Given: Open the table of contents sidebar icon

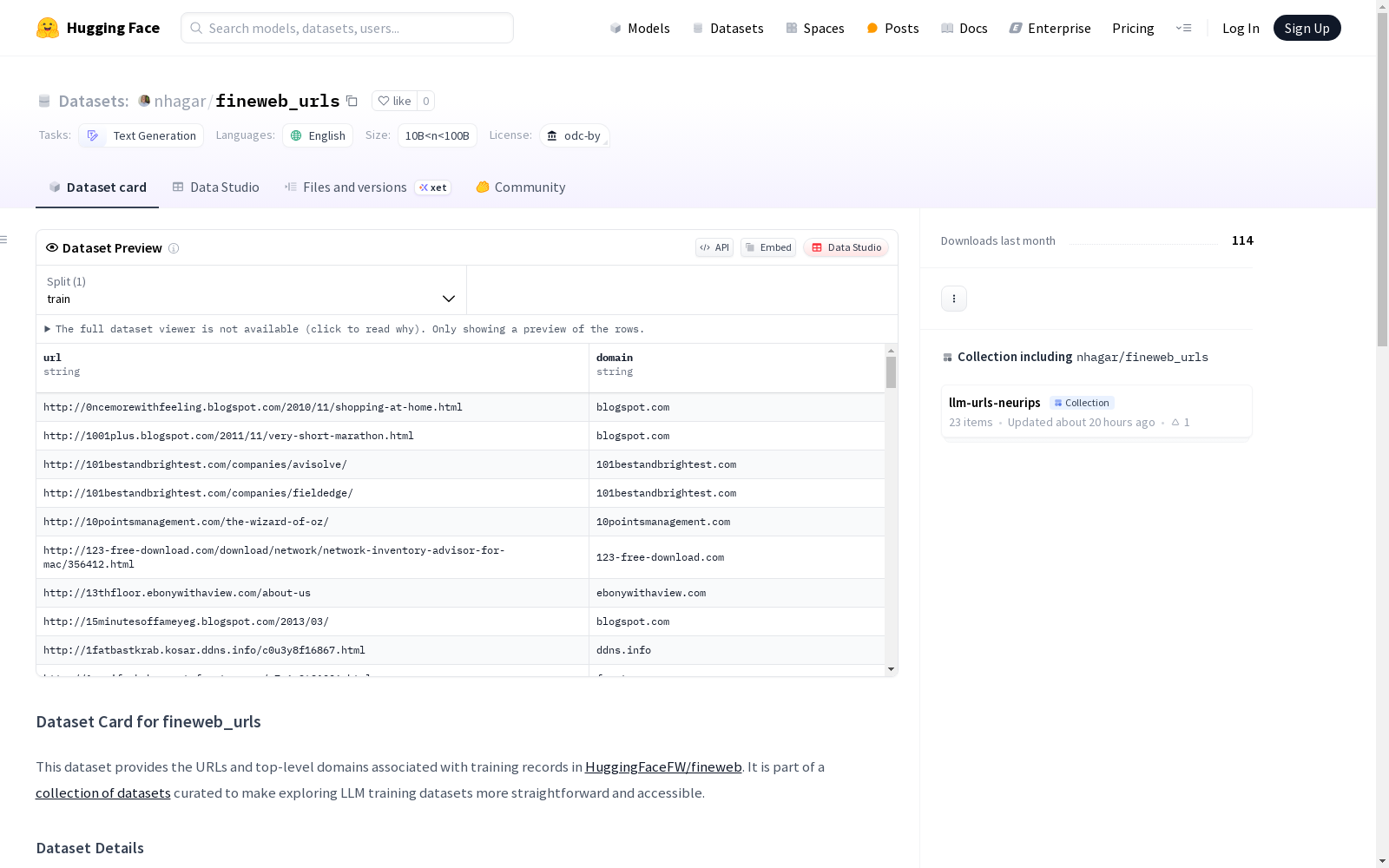Looking at the screenshot, I should (x=4, y=240).
